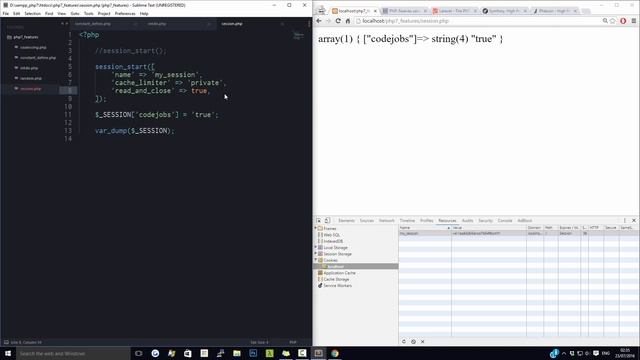640x360 pixels.
Task: Open constant_define.php from the sidebar
Action: click(x=38, y=58)
